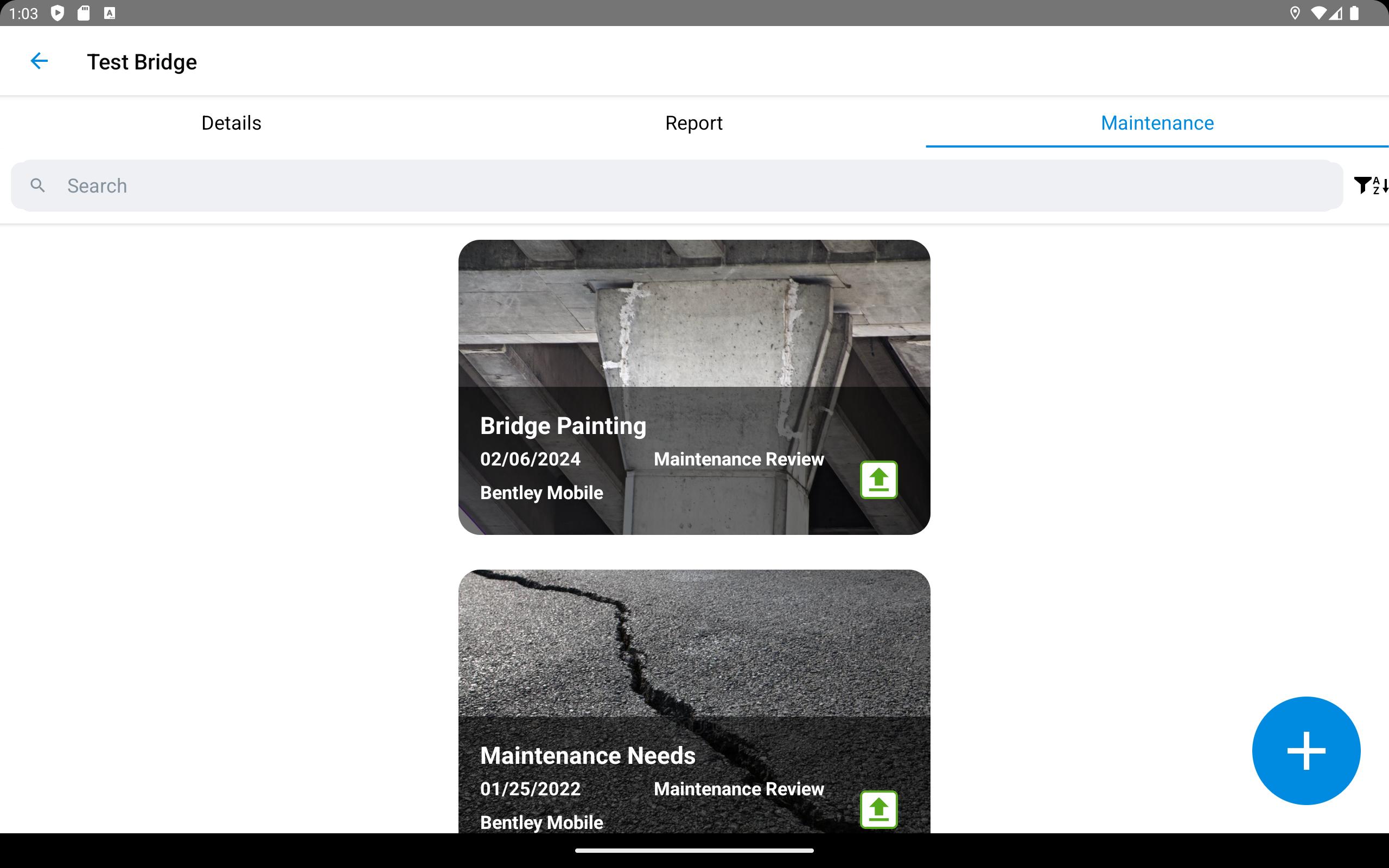The width and height of the screenshot is (1389, 868).
Task: Open the Maintenance Needs cracked asphalt card
Action: coord(694,701)
